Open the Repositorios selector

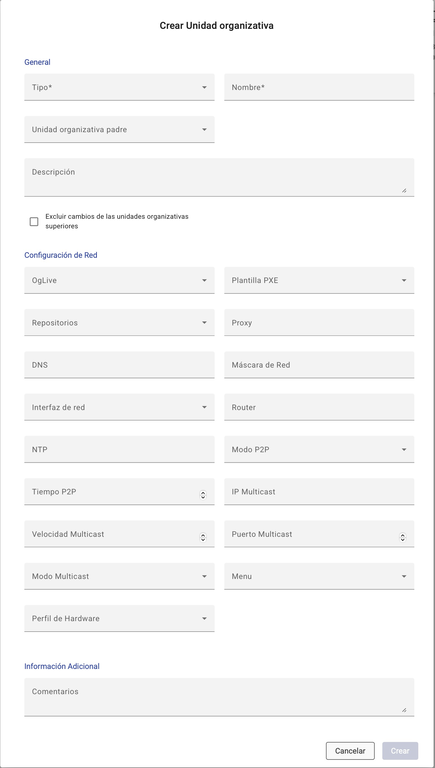pyautogui.click(x=119, y=323)
